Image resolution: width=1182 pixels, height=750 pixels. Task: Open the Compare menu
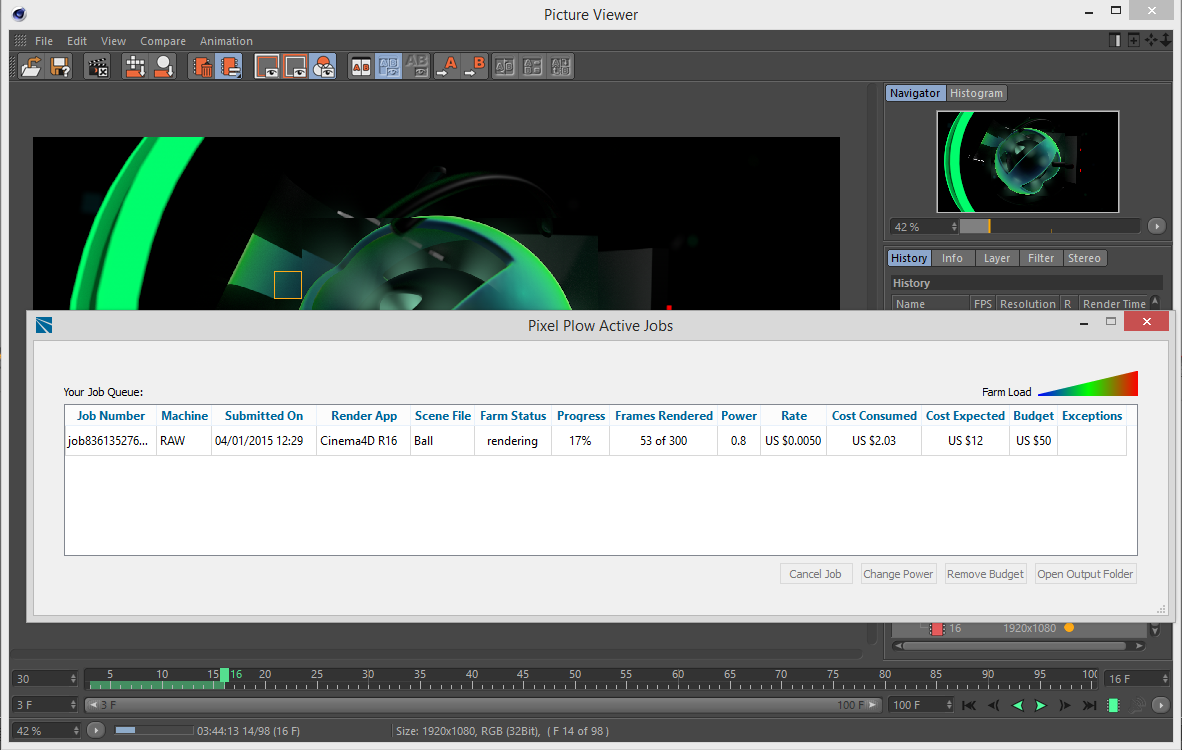[x=162, y=41]
